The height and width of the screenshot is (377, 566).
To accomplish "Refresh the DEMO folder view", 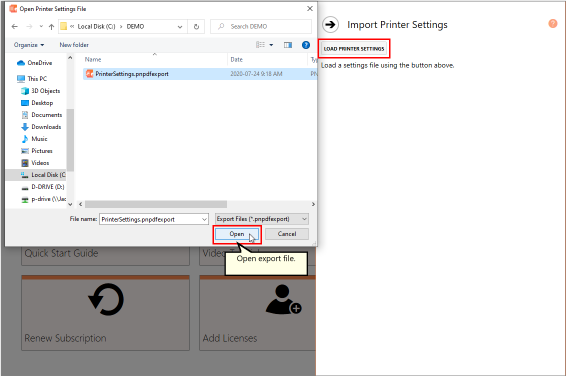I will [x=196, y=27].
